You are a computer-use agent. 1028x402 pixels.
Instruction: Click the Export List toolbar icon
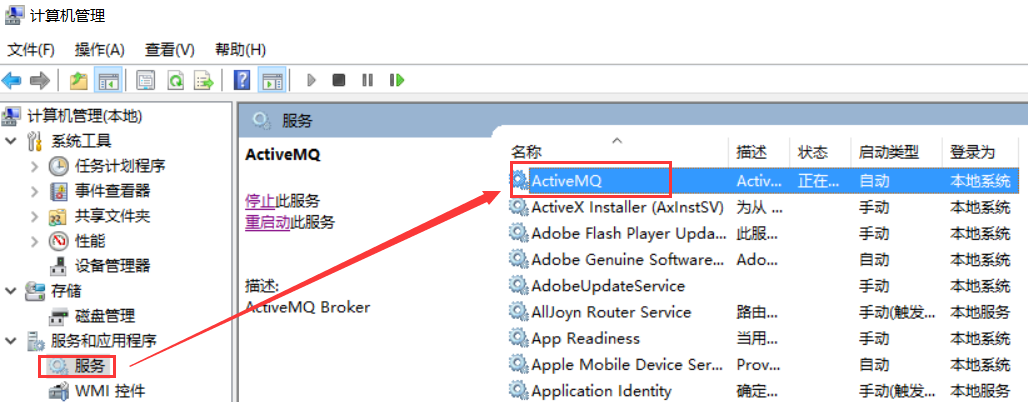[x=205, y=81]
